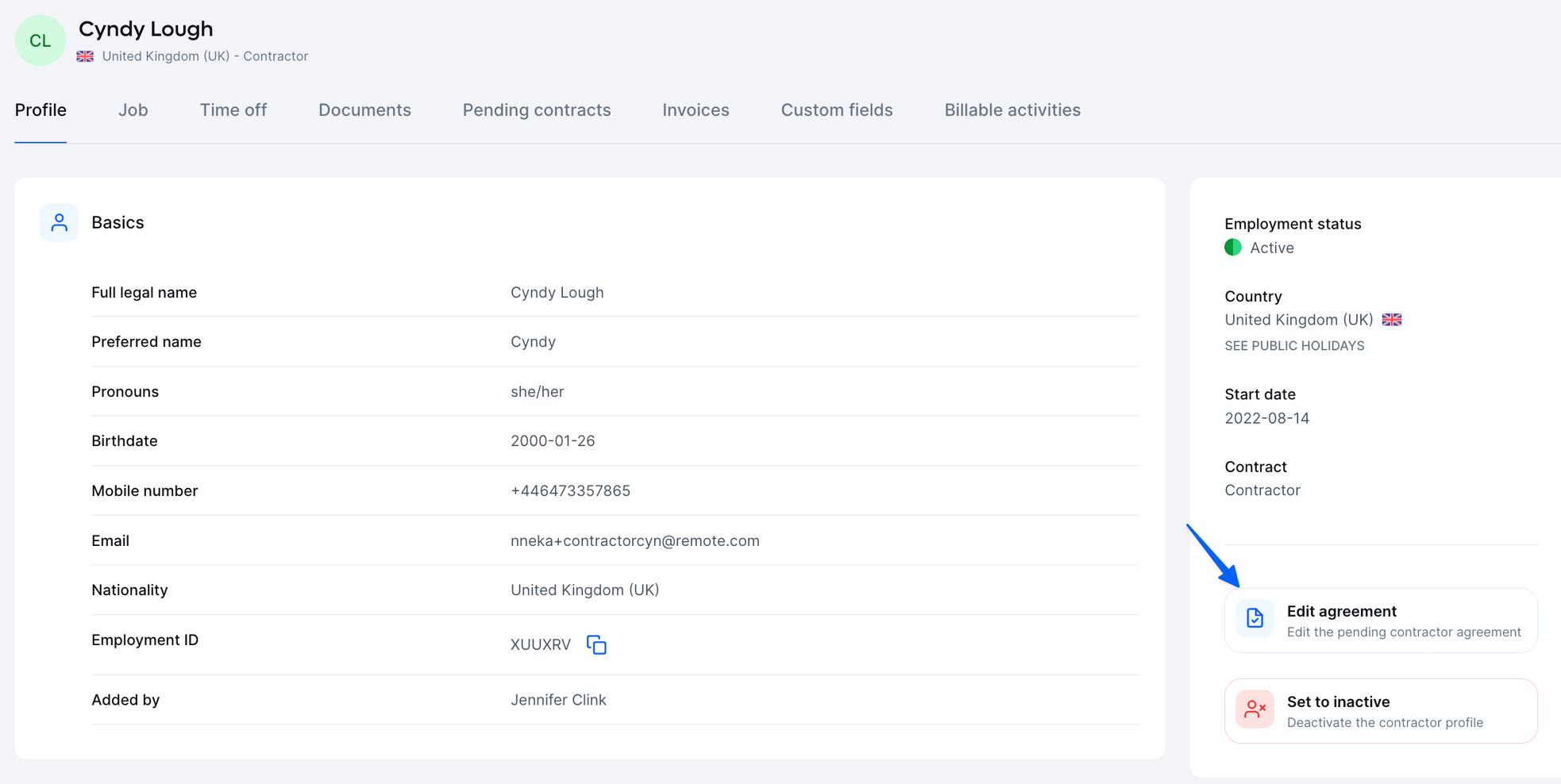
Task: Click the UK flag under Cyndy's name
Action: [85, 56]
